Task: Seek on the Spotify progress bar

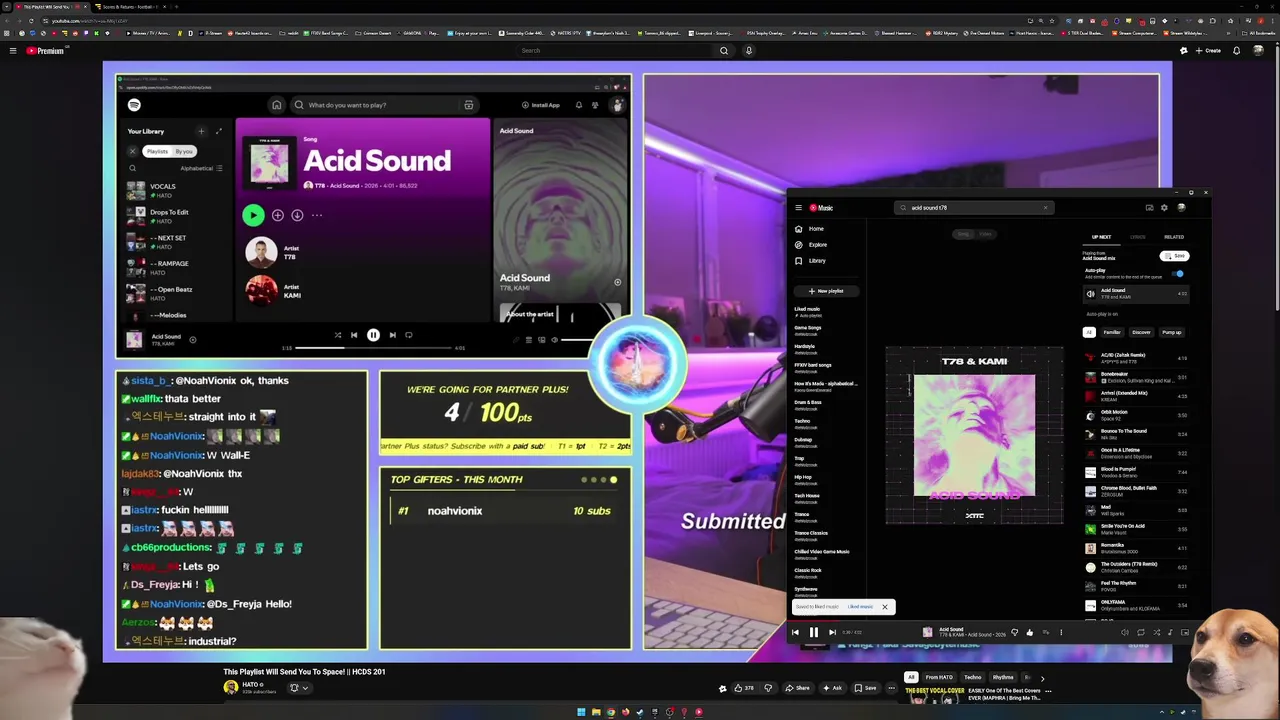Action: (x=373, y=348)
